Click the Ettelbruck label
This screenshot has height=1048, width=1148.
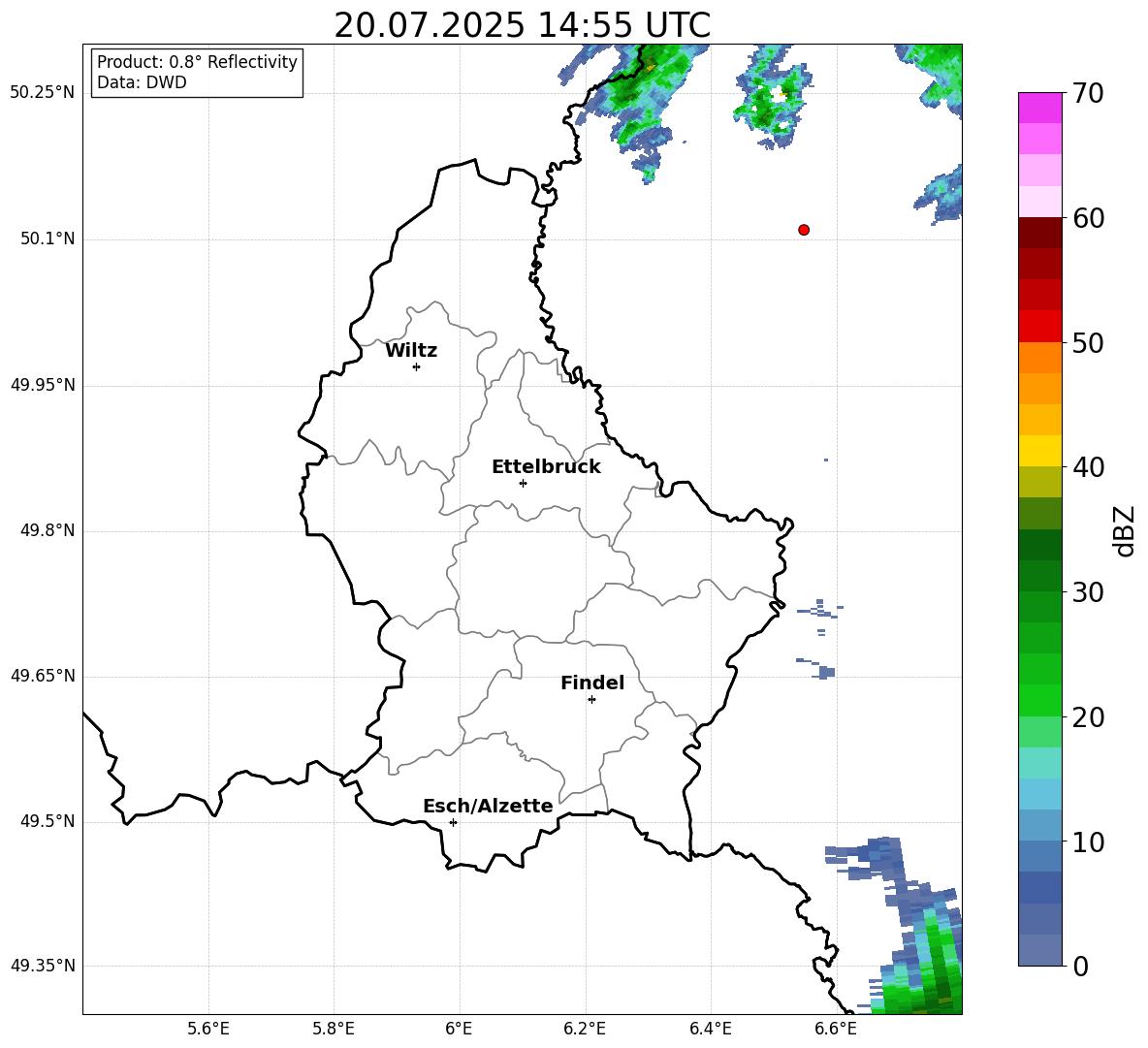pos(546,467)
